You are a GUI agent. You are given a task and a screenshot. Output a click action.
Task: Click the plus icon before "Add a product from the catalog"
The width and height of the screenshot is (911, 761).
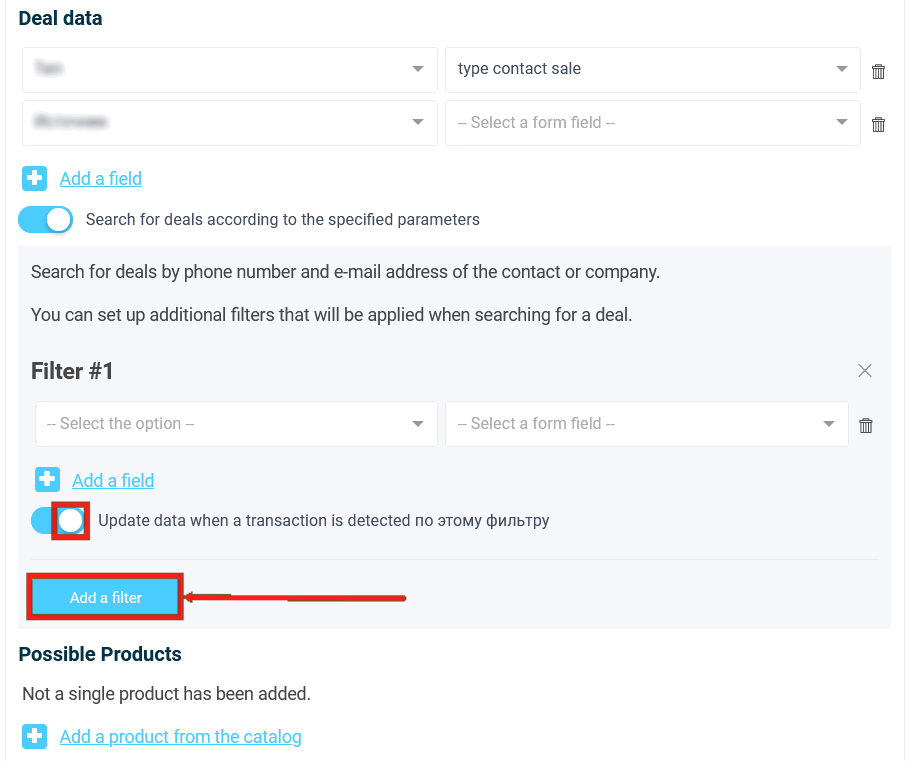point(35,736)
